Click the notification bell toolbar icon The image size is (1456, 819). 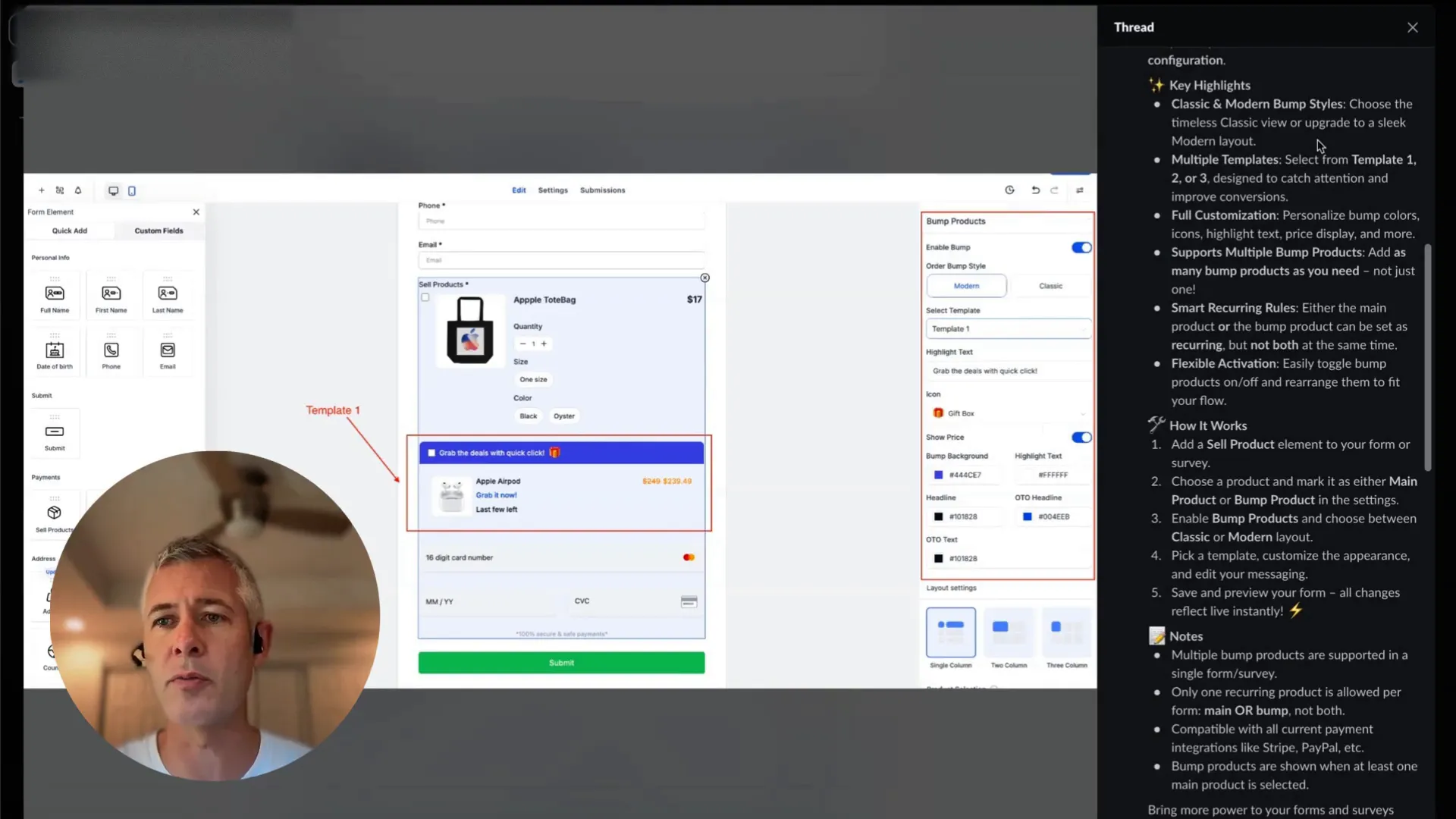(78, 190)
